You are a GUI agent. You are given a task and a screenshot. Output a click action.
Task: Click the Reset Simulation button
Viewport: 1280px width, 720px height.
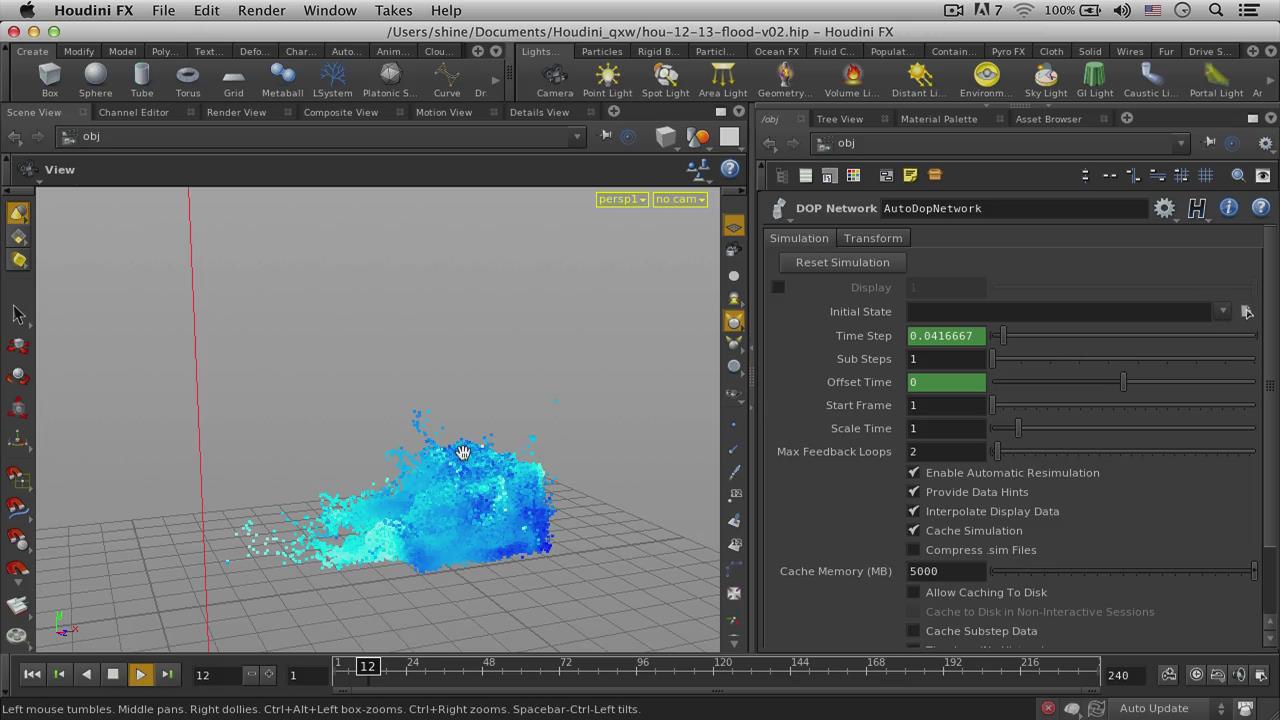point(842,262)
